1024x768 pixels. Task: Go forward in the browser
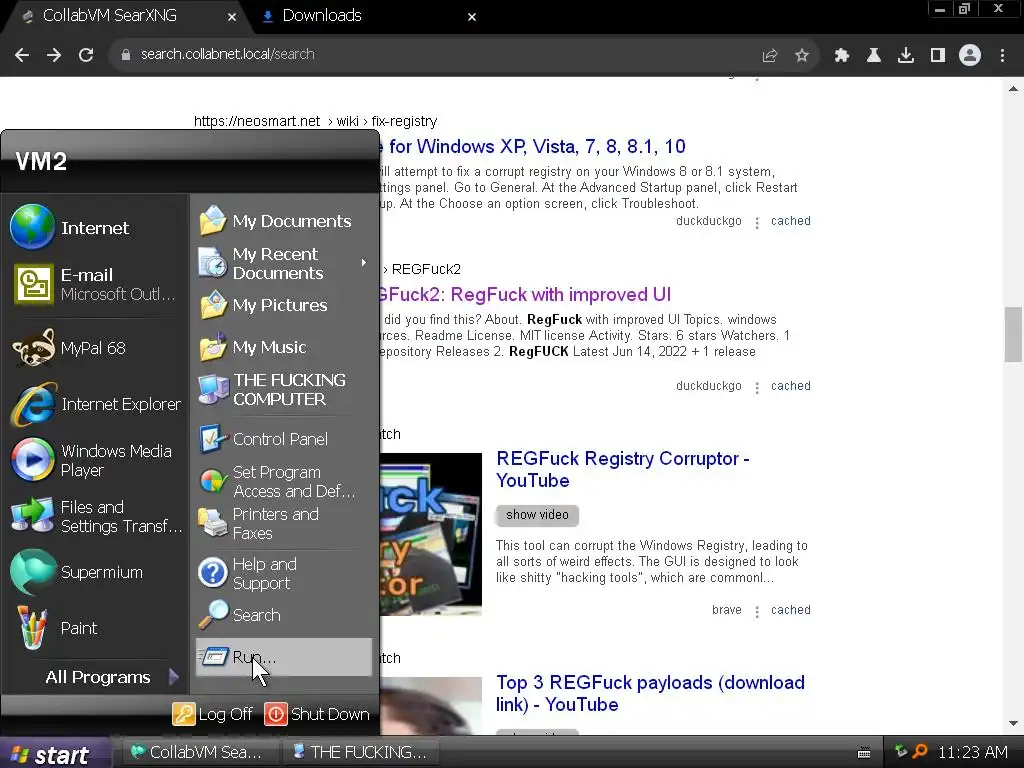click(54, 55)
